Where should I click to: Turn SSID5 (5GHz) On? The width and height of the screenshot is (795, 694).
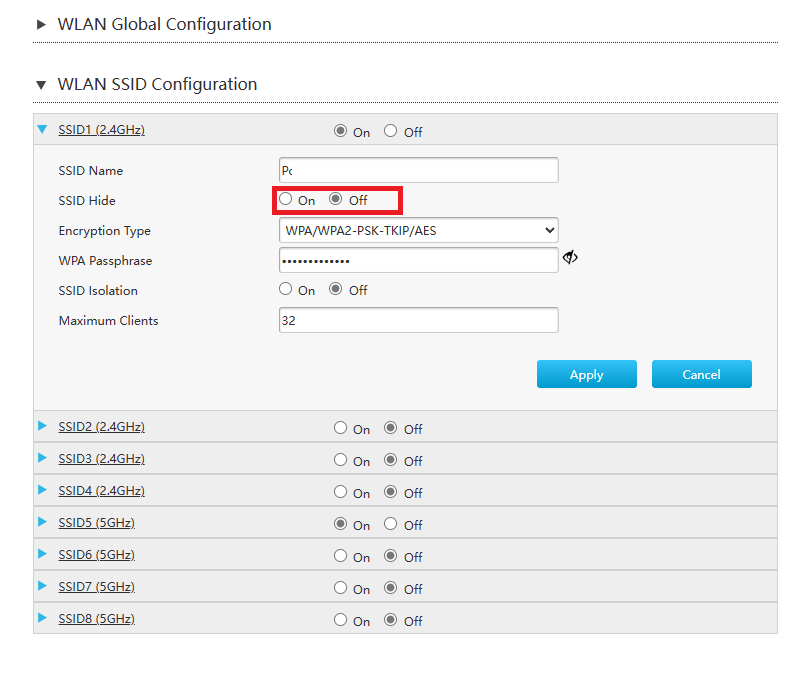340,524
